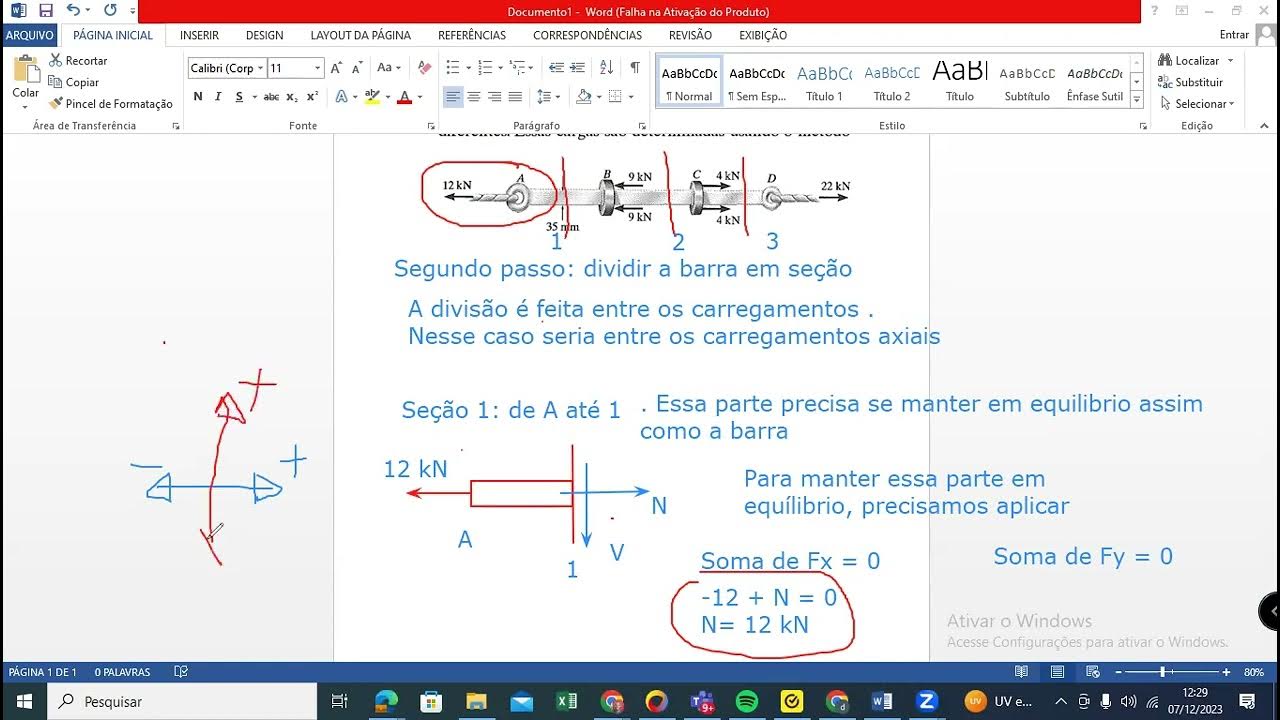Toggle bold formatting in the Fonte group
Image resolution: width=1280 pixels, height=720 pixels.
pyautogui.click(x=197, y=96)
